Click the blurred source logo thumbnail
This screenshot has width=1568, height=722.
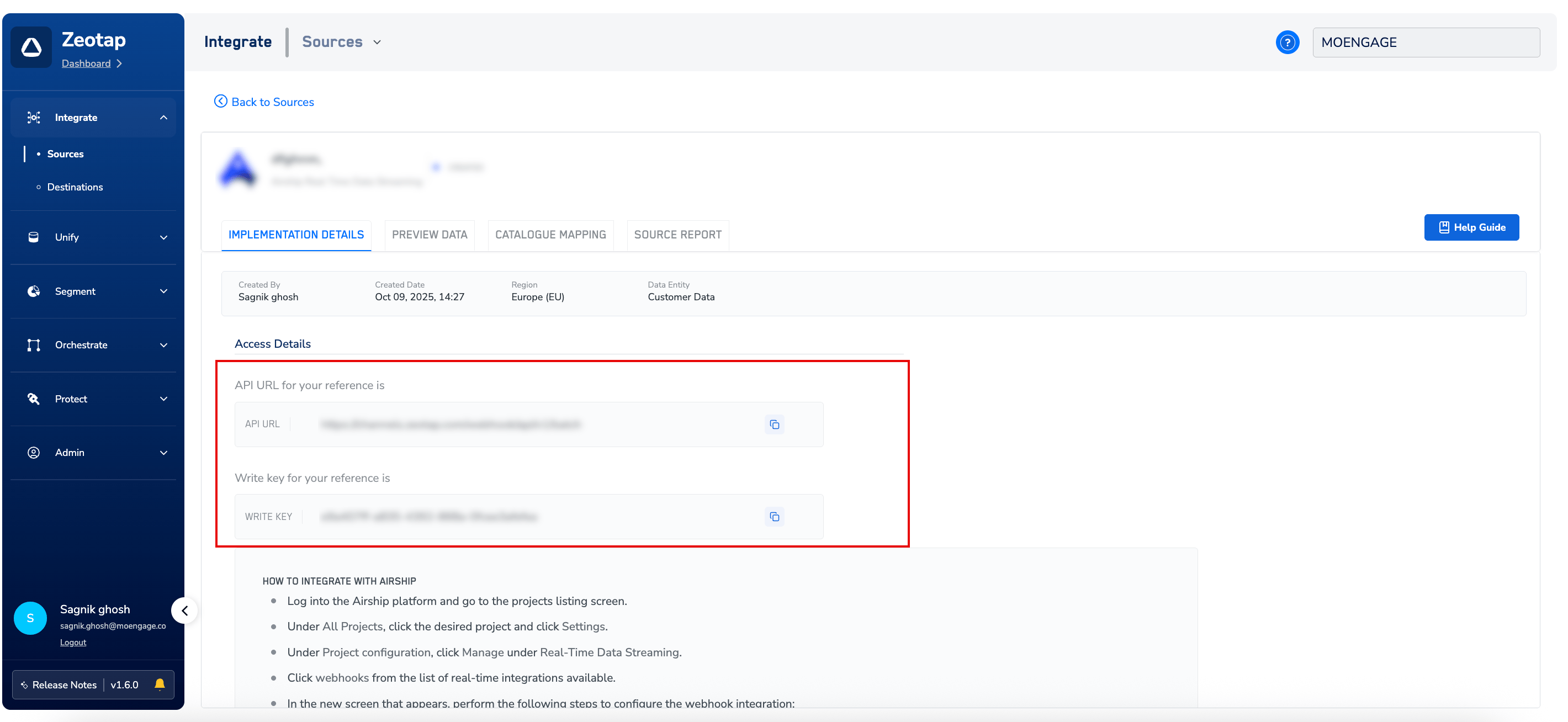[238, 168]
